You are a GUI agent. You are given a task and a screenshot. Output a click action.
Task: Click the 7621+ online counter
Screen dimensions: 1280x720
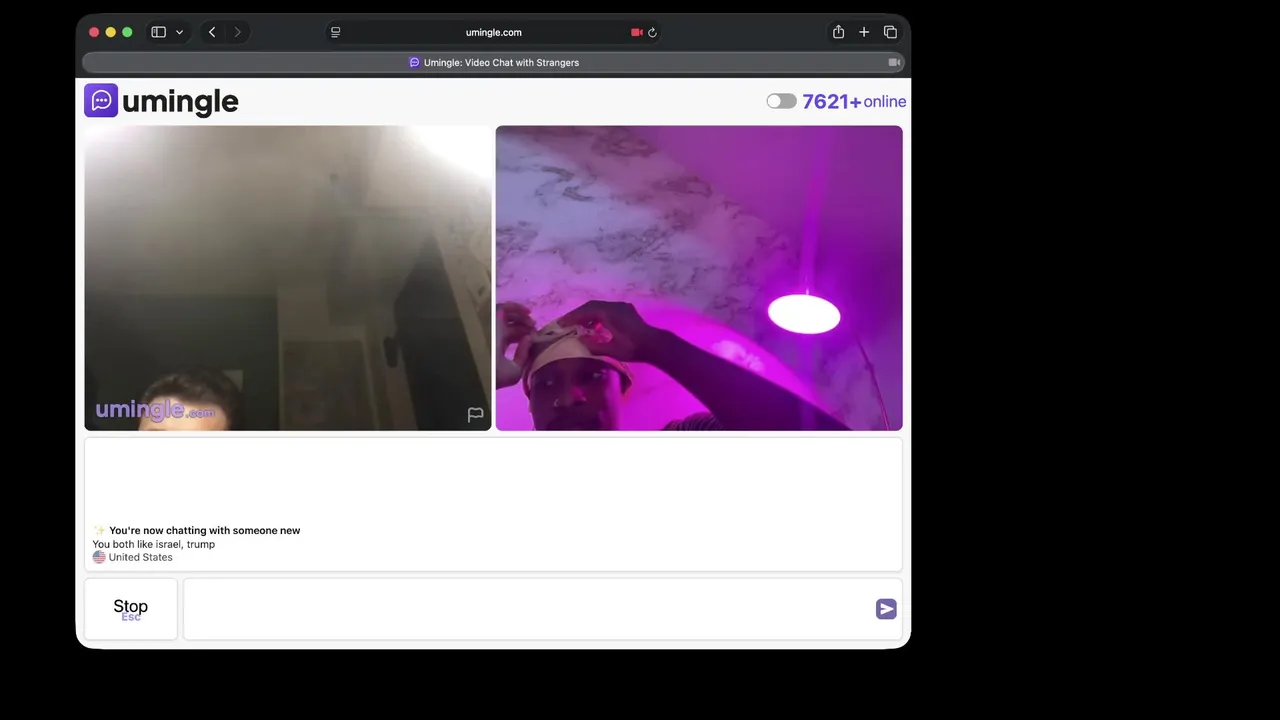pyautogui.click(x=854, y=101)
